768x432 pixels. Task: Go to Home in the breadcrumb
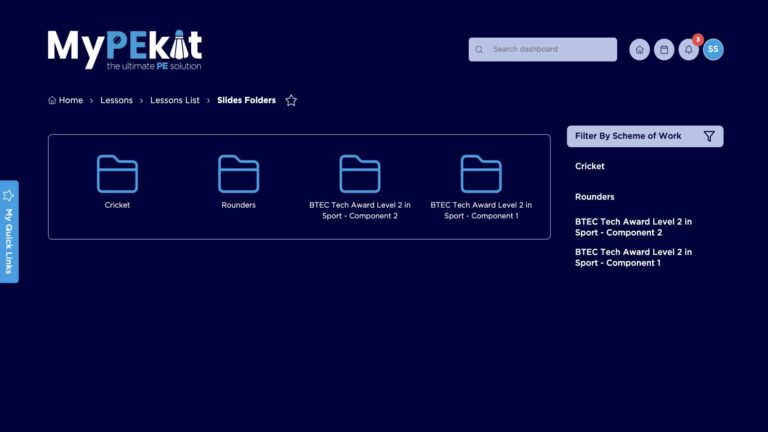(66, 100)
